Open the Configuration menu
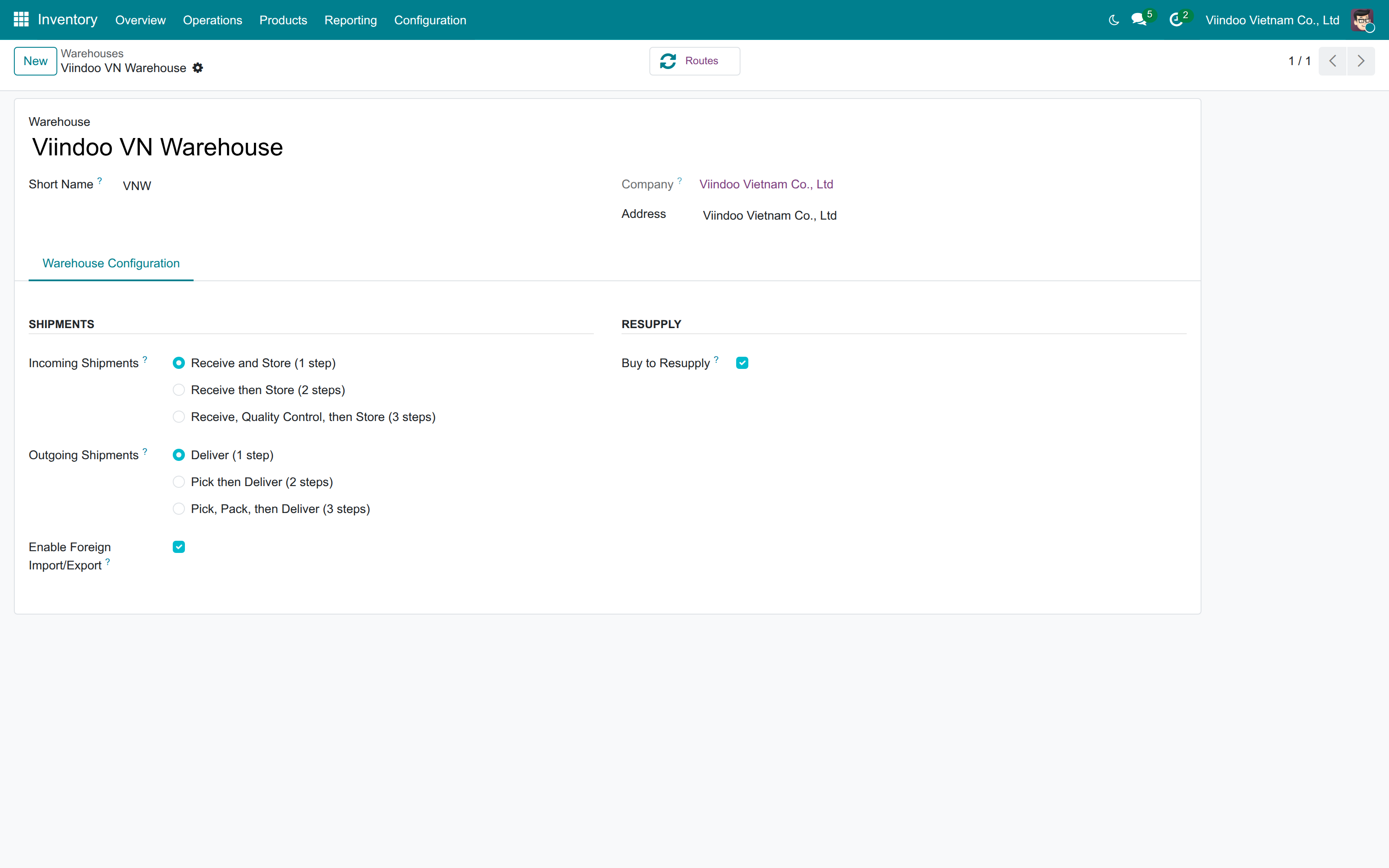Viewport: 1389px width, 868px height. tap(430, 20)
